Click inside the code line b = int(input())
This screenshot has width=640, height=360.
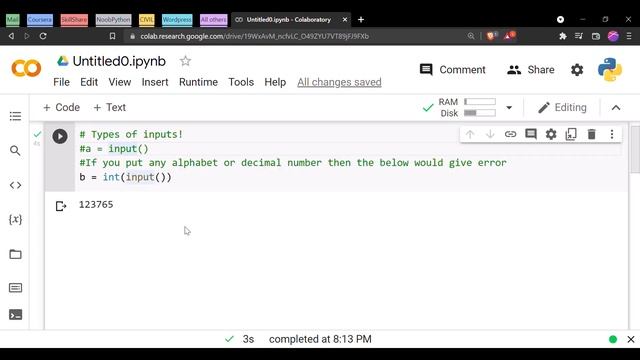pyautogui.click(x=125, y=177)
